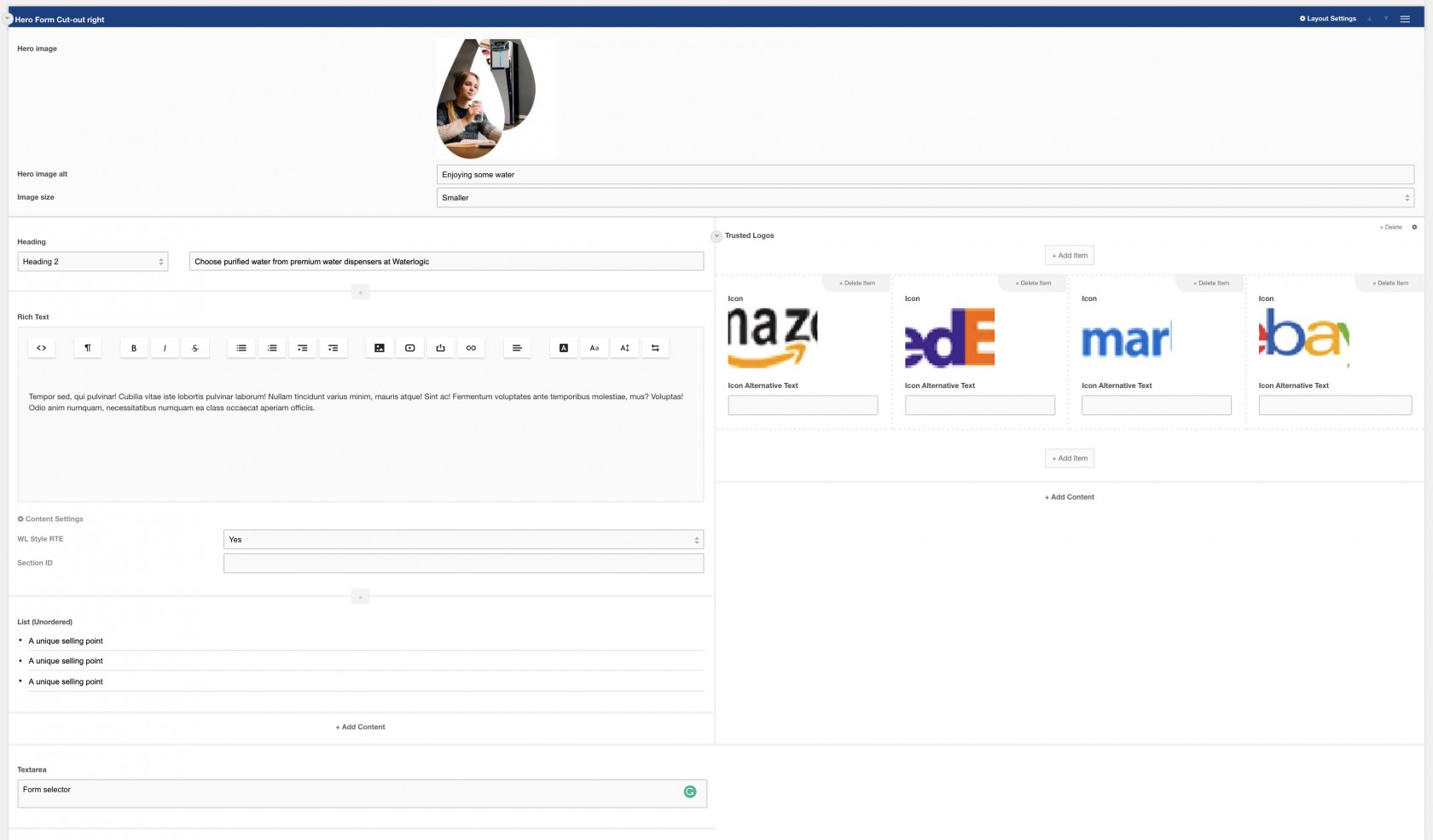
Task: Click the Rich Text paragraph body
Action: [x=356, y=403]
